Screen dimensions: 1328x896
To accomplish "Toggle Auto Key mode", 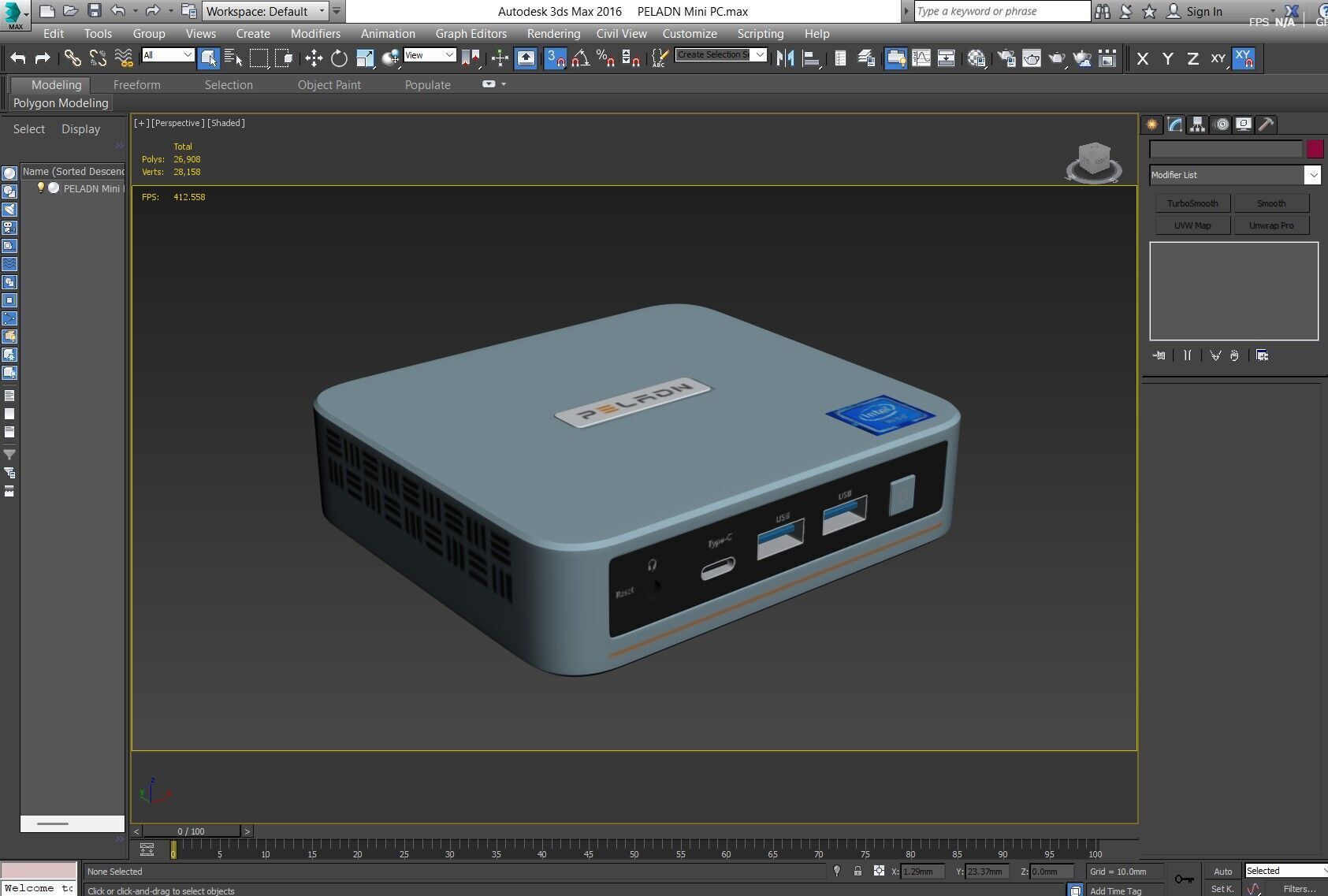I will [1222, 871].
